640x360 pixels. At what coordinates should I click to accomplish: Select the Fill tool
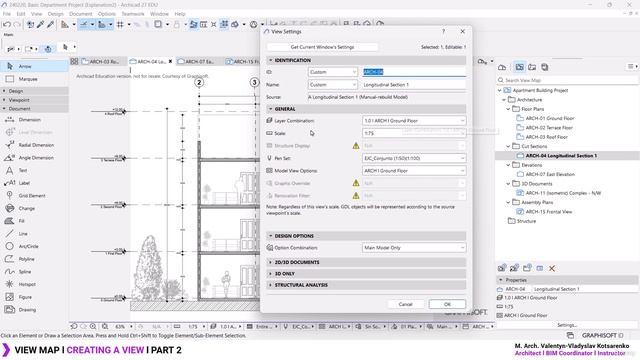[x=34, y=221]
